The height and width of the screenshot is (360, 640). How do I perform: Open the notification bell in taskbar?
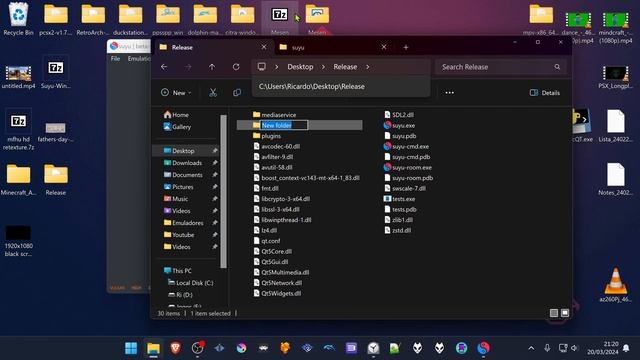626,348
